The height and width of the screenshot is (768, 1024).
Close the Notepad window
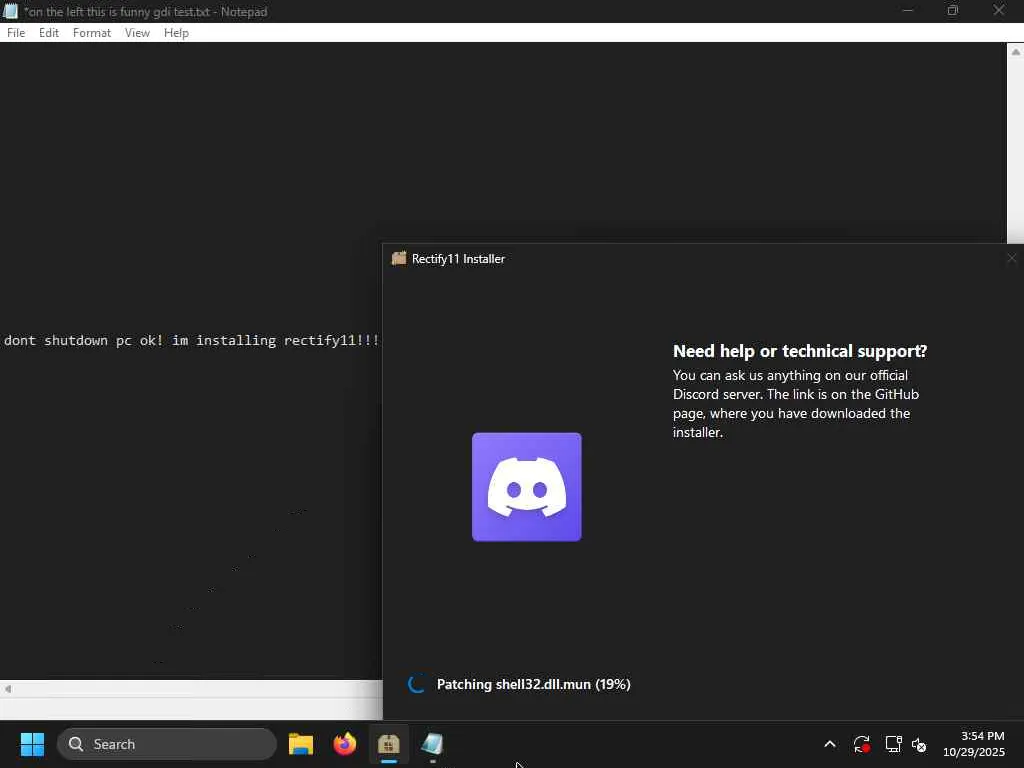(x=999, y=11)
